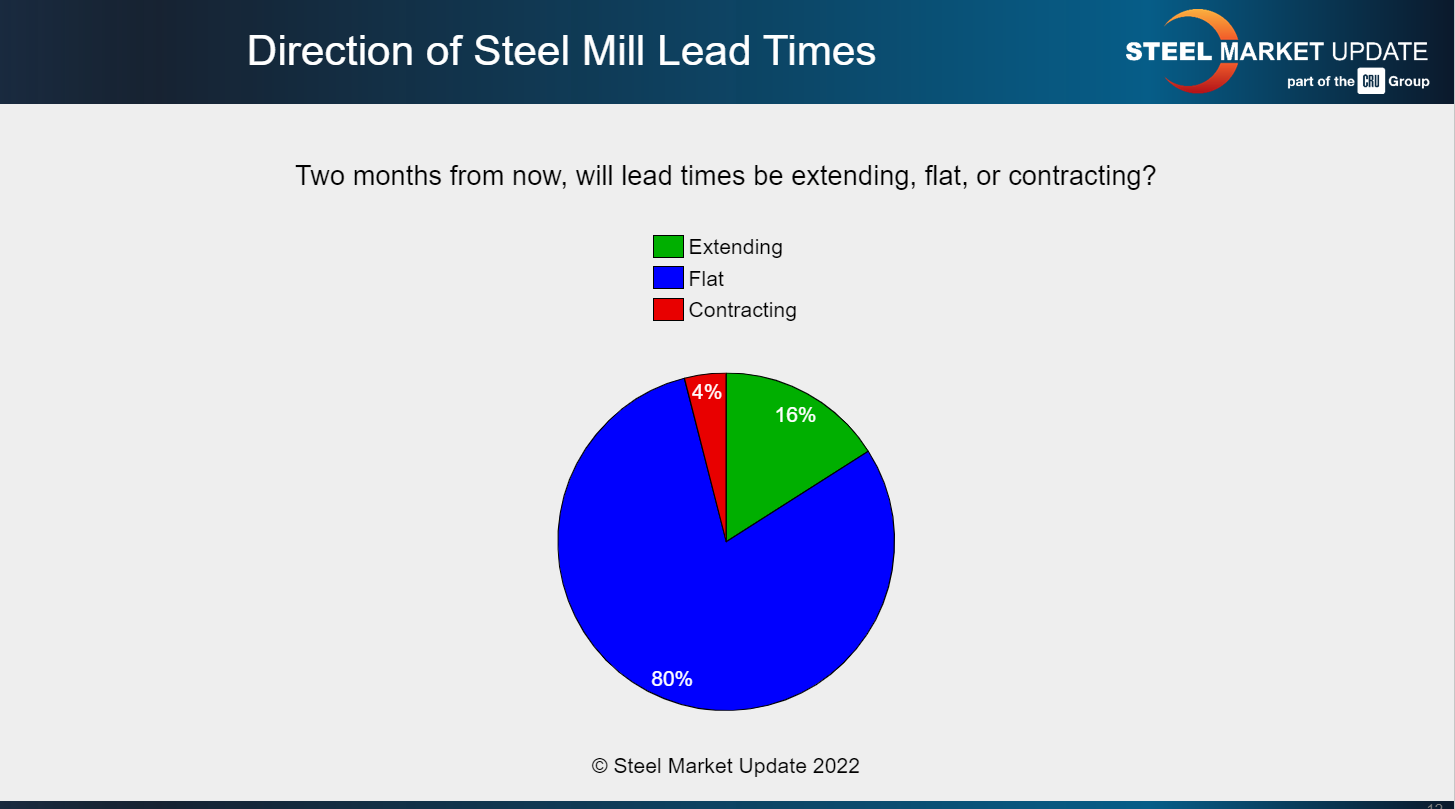This screenshot has height=809, width=1455.
Task: Click the slide title Direction of Steel Mill Lead Times
Action: pyautogui.click(x=561, y=51)
